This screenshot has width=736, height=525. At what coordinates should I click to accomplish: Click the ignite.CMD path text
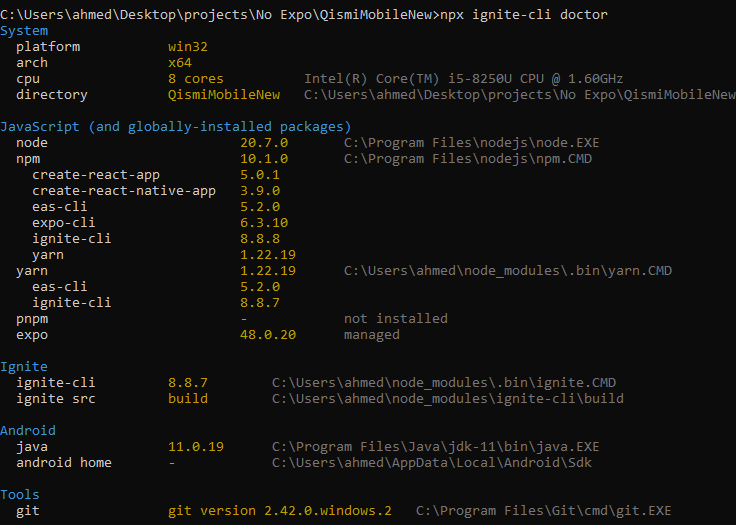tap(444, 383)
